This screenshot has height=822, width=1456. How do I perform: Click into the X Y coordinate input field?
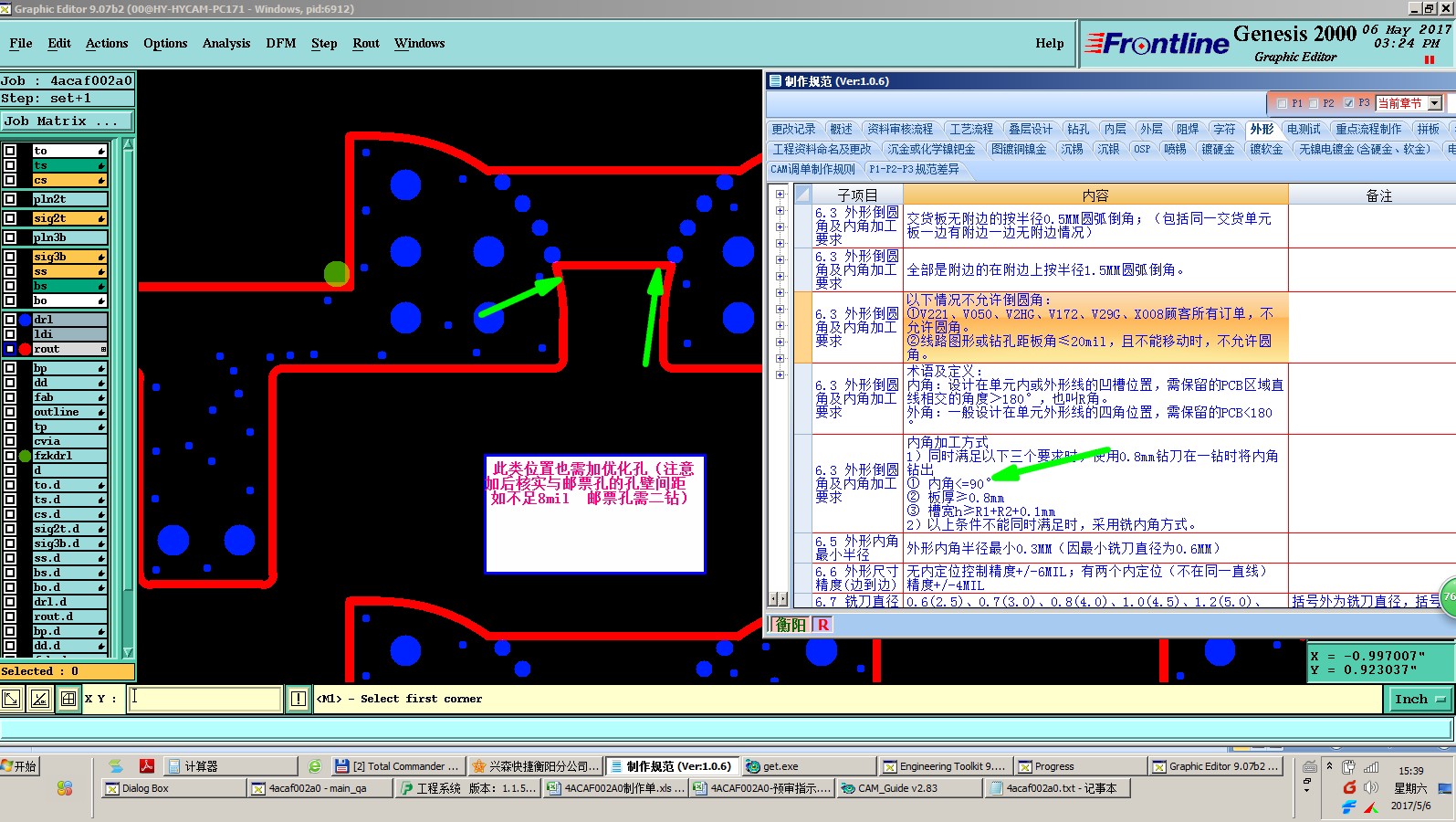(204, 699)
